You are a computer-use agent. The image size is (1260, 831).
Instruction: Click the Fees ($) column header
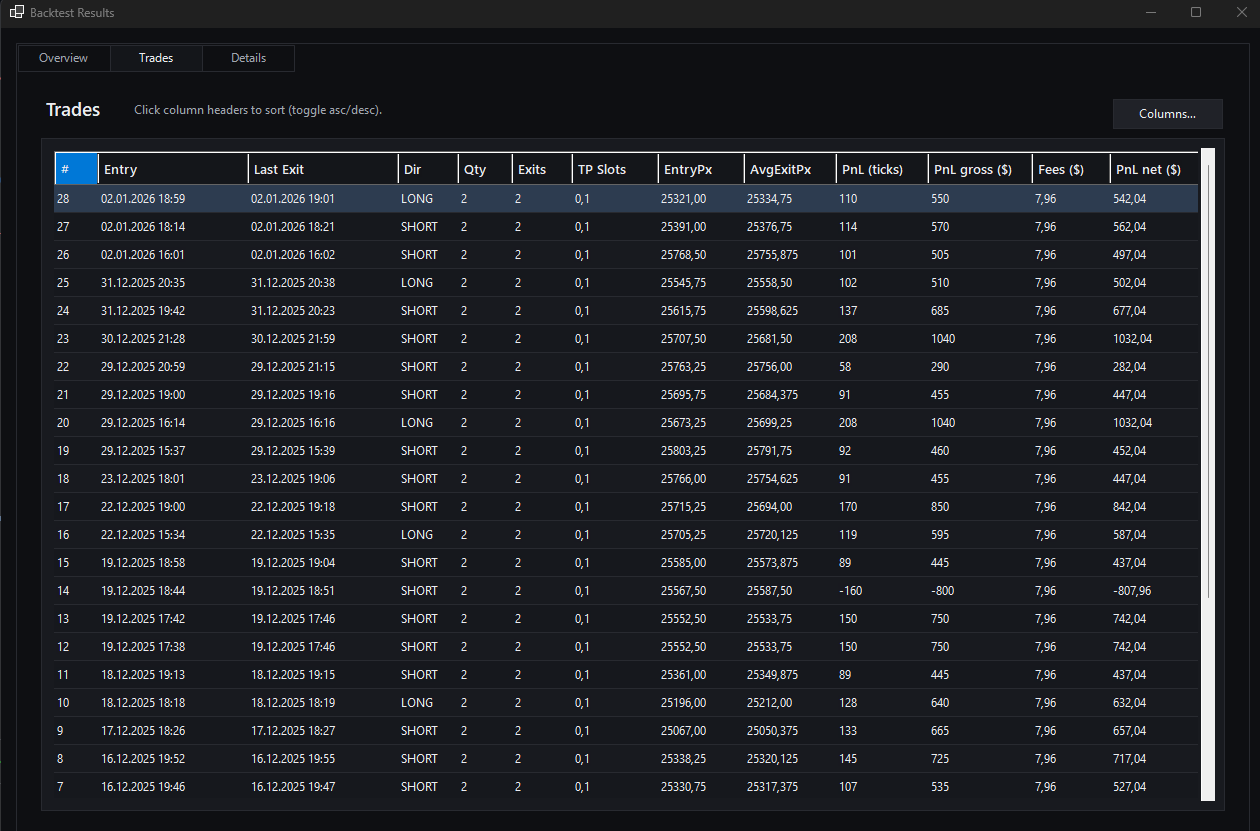(x=1070, y=169)
